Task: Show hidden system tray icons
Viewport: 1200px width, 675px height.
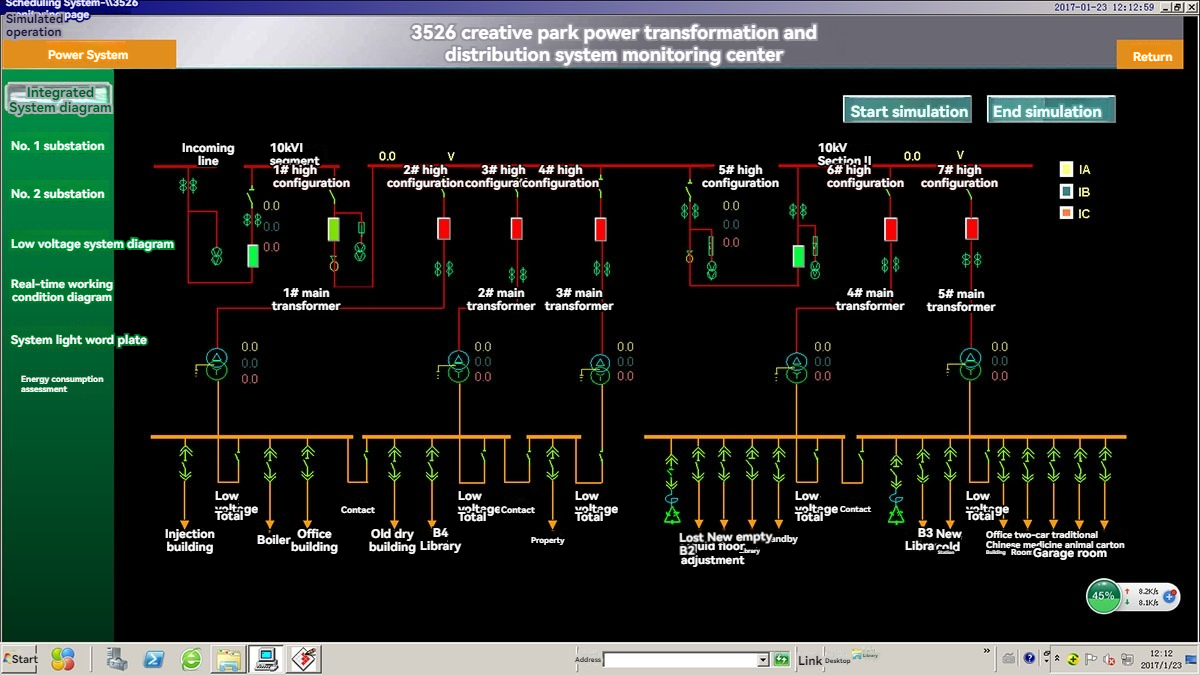Action: (1059, 659)
